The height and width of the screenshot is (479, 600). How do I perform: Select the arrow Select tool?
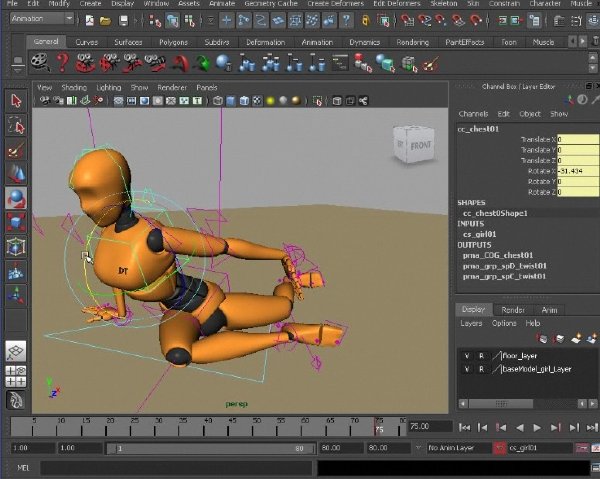coord(16,101)
